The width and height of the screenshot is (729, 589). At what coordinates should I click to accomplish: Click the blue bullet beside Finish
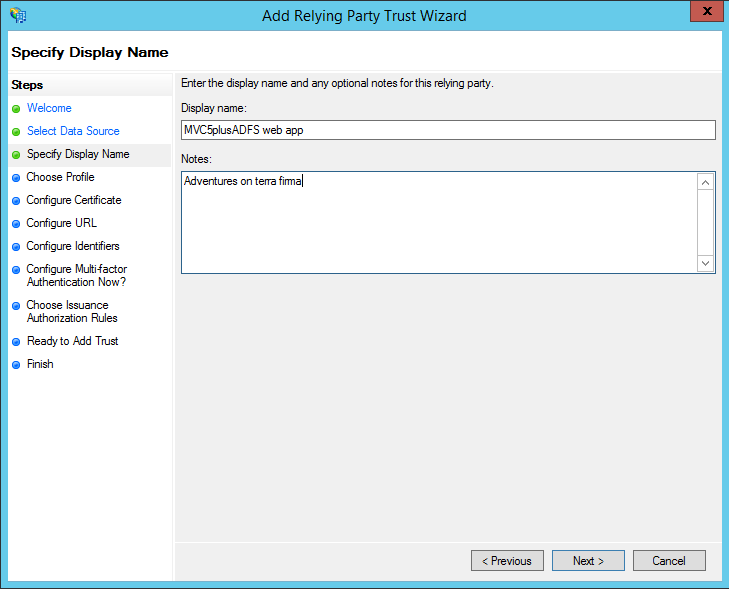click(x=16, y=365)
